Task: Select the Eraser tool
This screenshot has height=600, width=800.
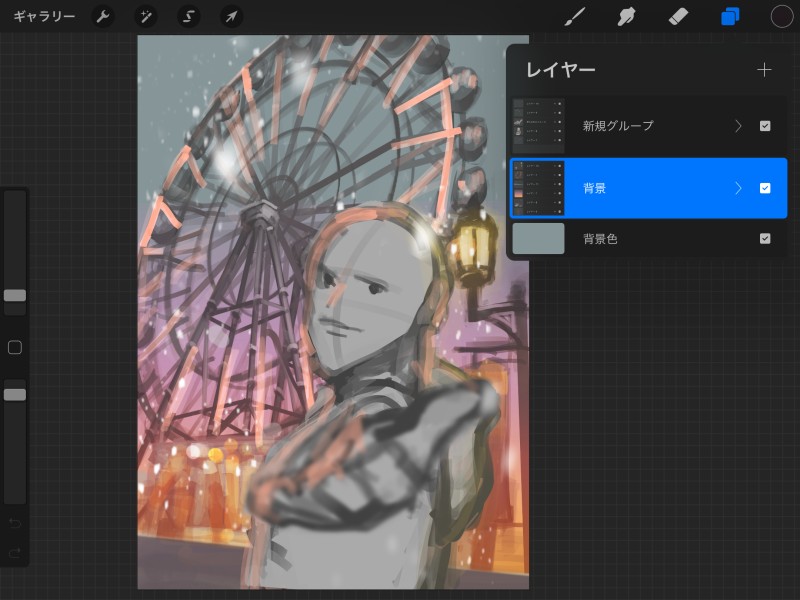Action: [678, 16]
